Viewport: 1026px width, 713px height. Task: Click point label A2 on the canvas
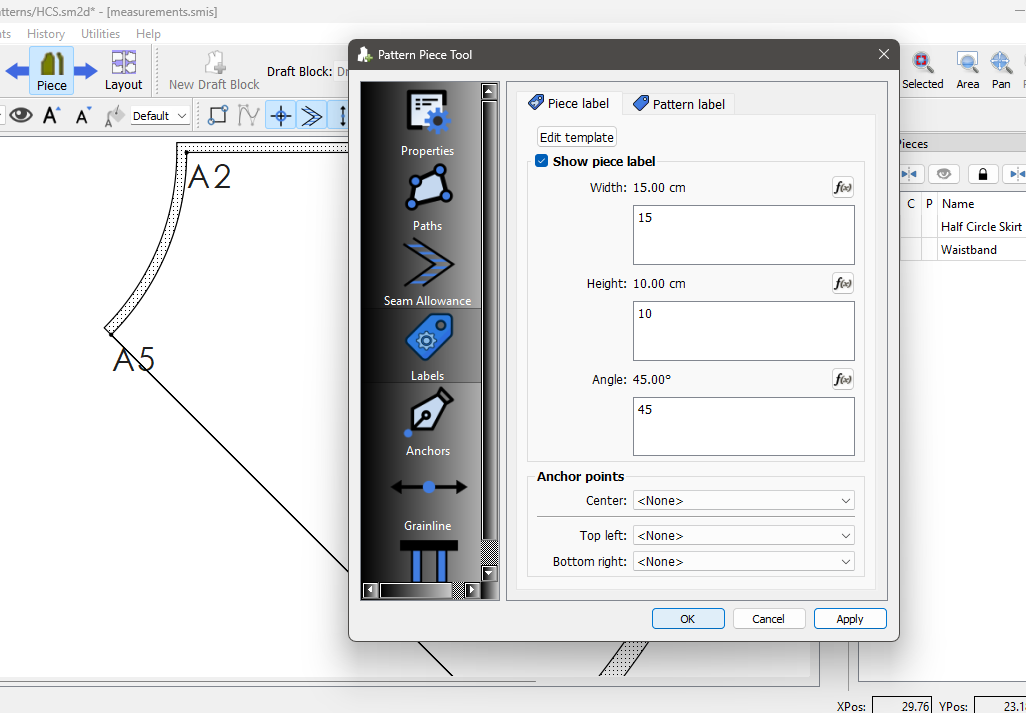pyautogui.click(x=210, y=177)
